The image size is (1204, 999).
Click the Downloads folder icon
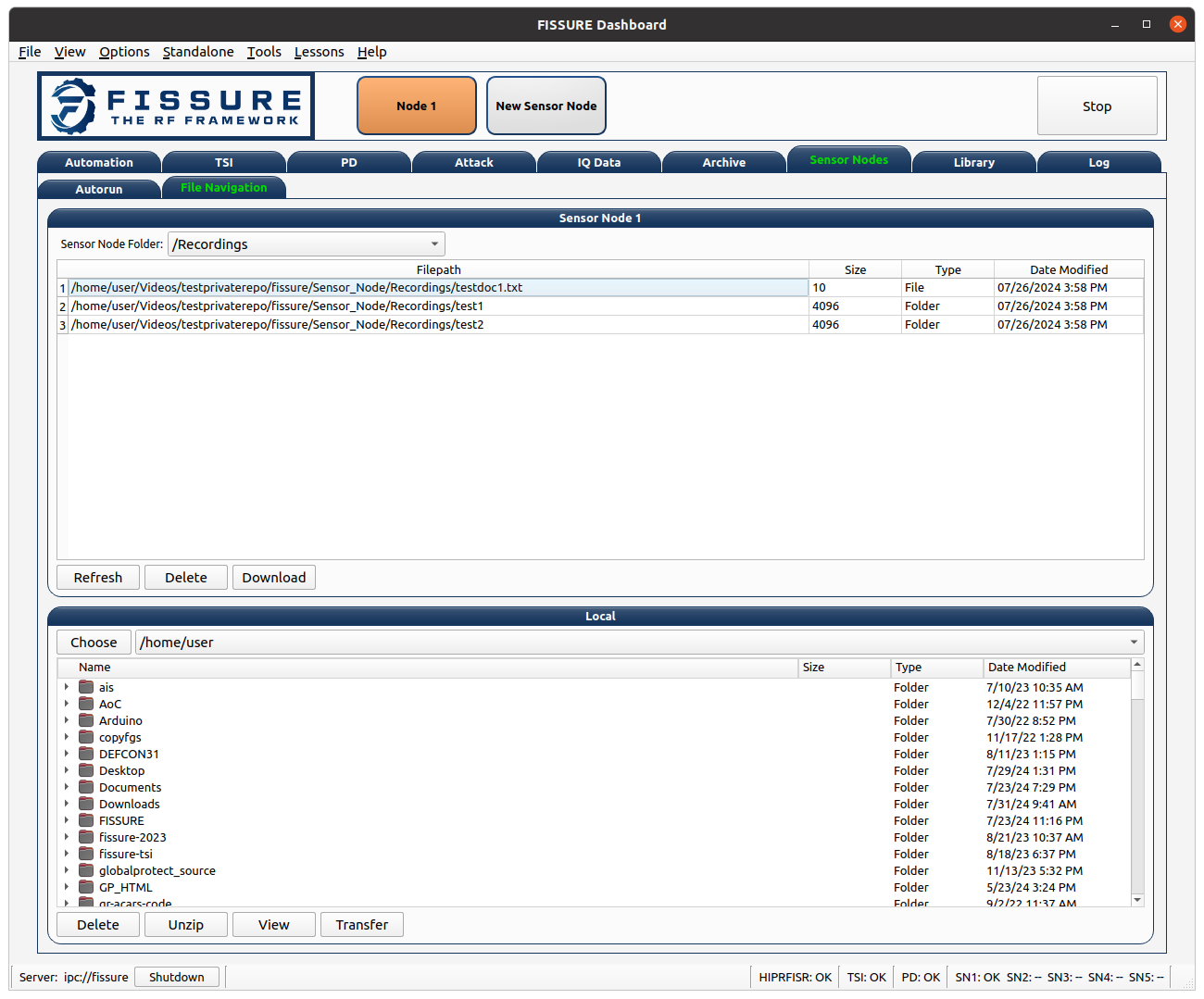click(86, 804)
